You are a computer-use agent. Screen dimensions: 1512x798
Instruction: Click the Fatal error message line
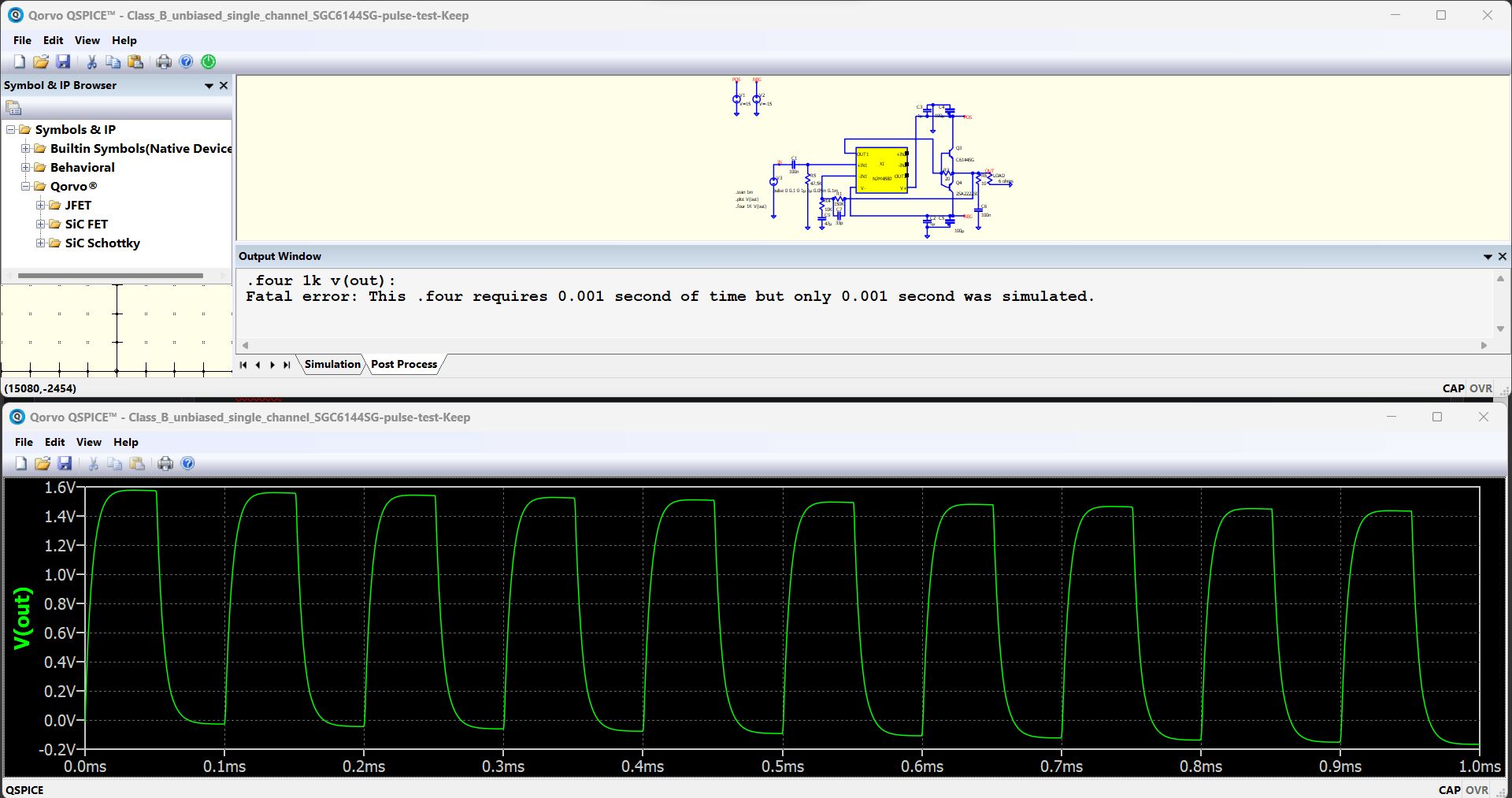pos(670,296)
